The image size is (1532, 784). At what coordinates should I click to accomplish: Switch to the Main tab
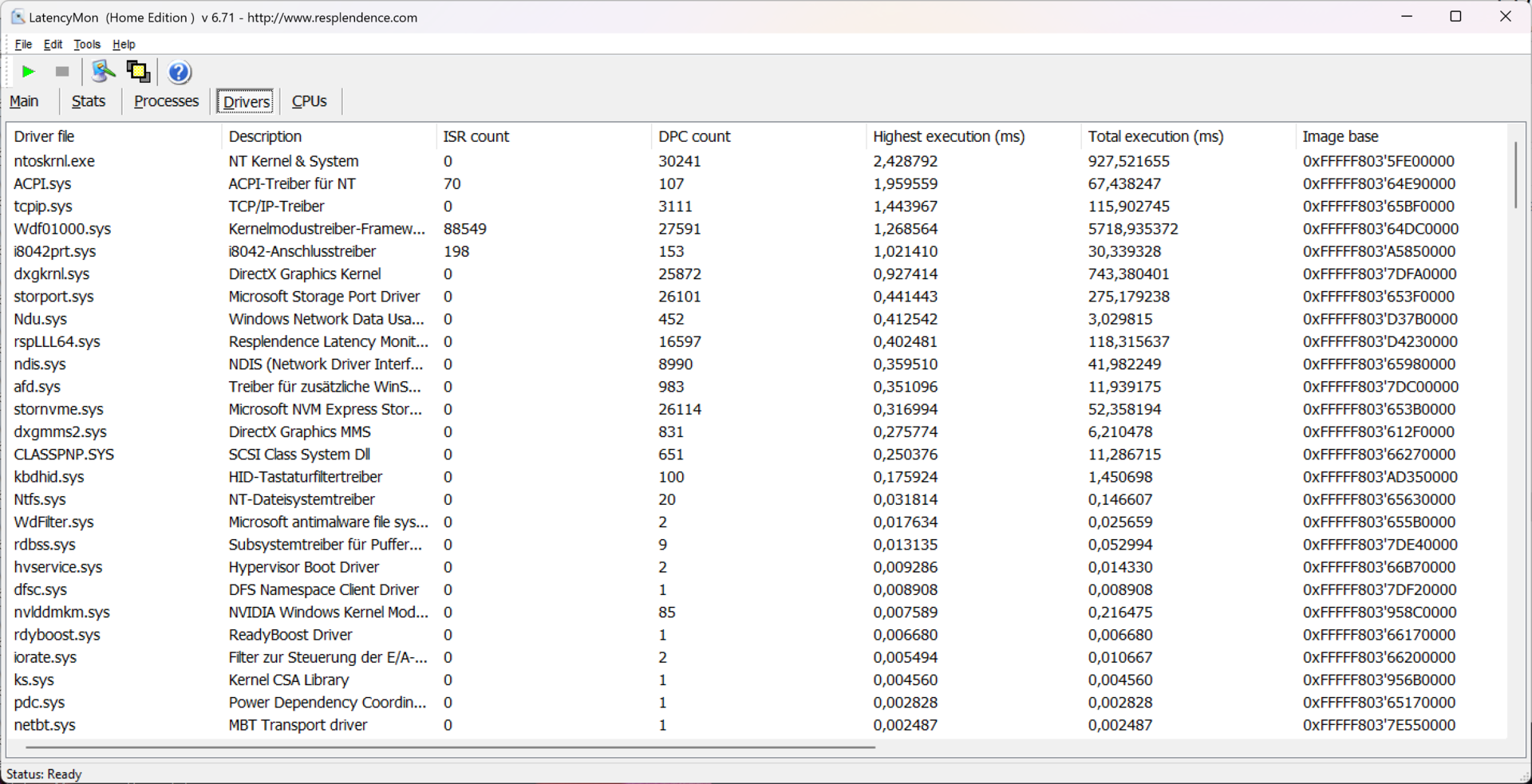24,101
